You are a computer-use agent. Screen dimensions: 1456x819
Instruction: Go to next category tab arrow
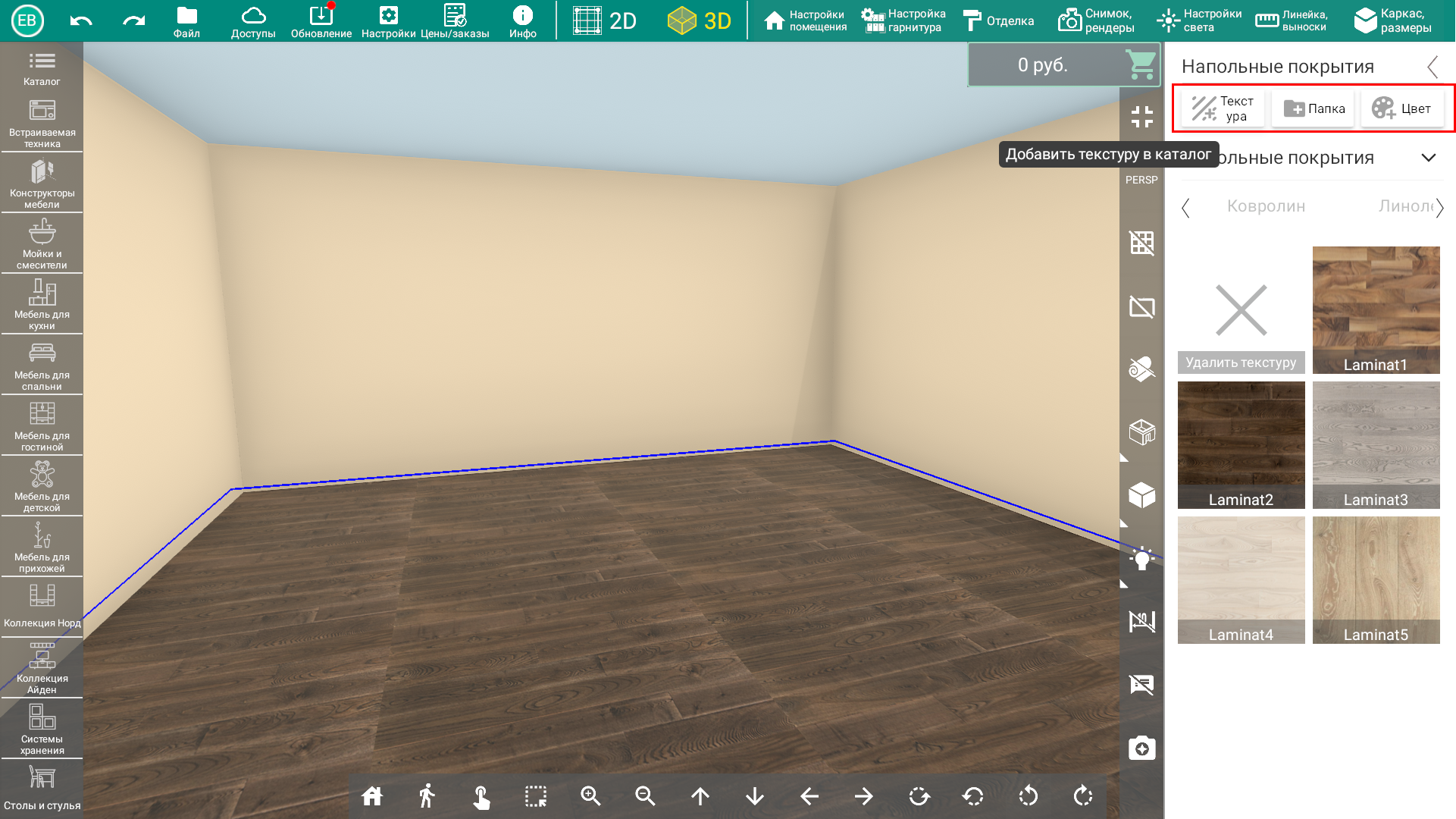[x=1439, y=207]
